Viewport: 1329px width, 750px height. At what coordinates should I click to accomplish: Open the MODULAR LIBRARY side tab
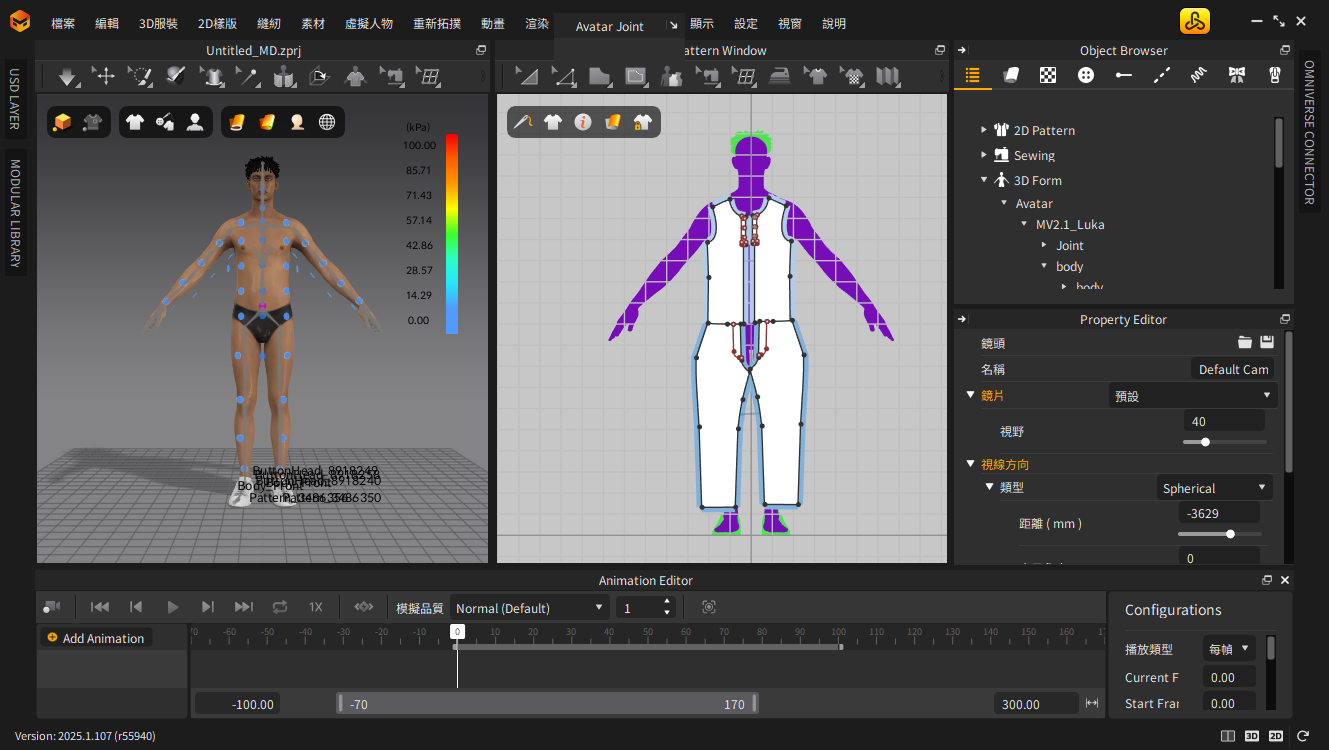tap(15, 214)
